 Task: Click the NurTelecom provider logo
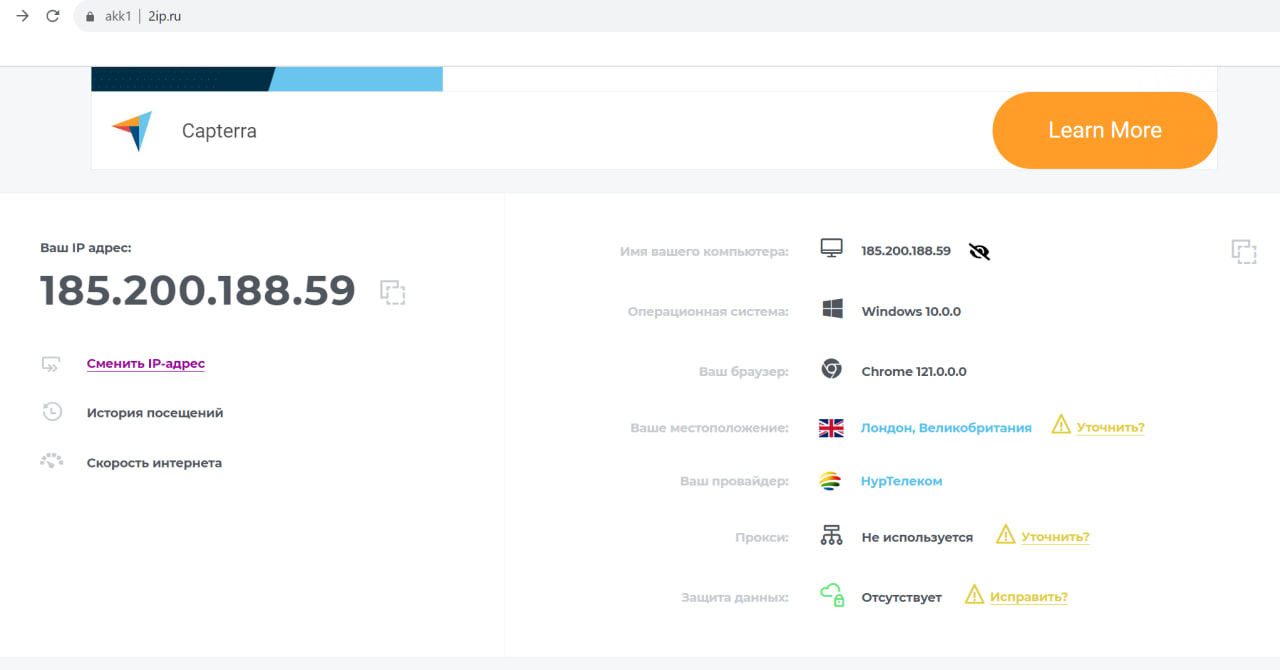830,481
